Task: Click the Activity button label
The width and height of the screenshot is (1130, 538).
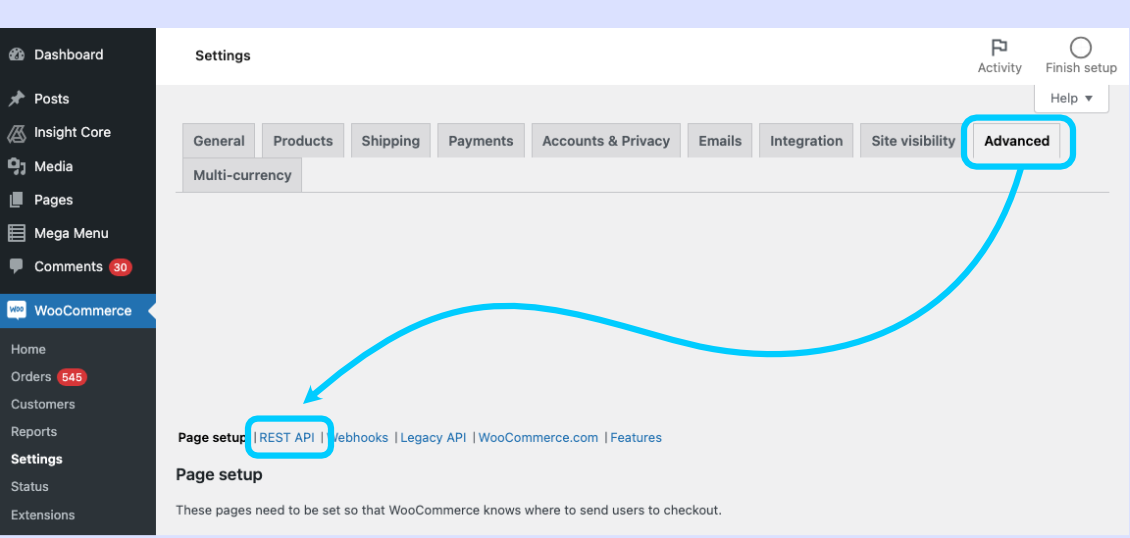Action: (x=1000, y=68)
